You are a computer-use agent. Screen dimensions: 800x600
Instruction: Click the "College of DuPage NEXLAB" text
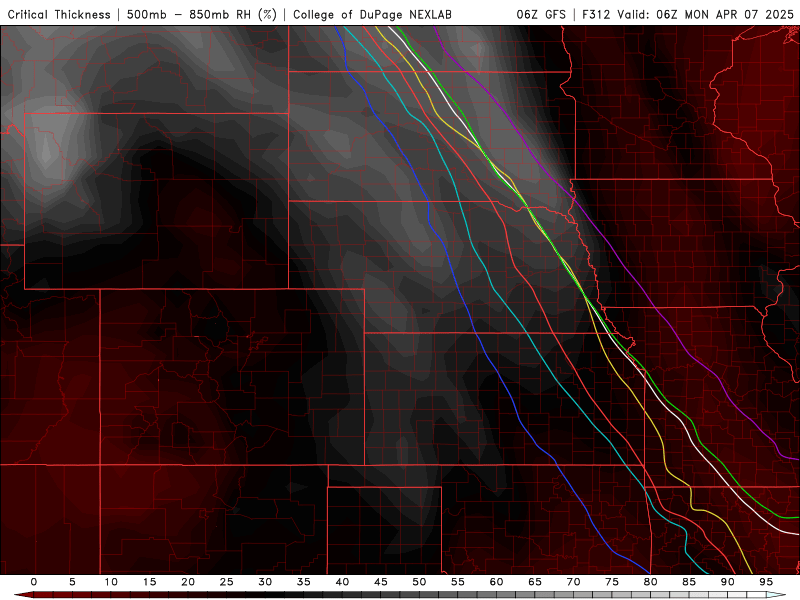tap(372, 15)
